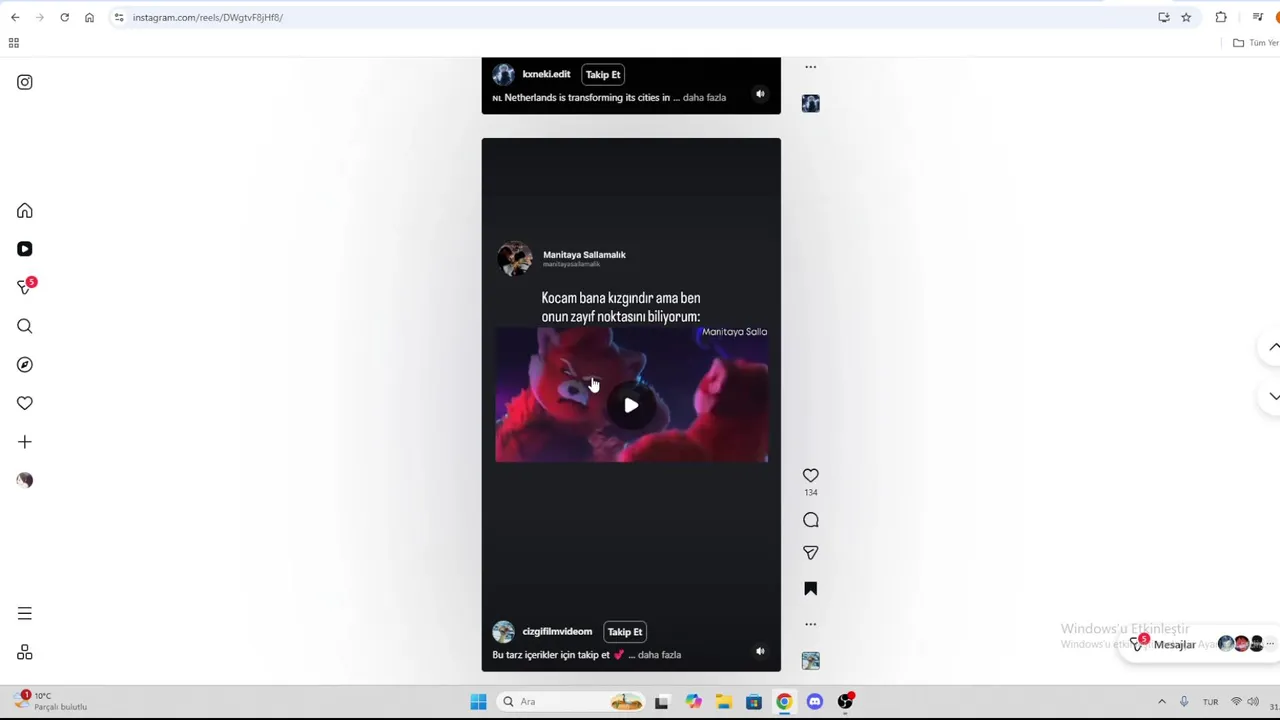Follow kxneki.edit with Takip Et

pyautogui.click(x=603, y=74)
